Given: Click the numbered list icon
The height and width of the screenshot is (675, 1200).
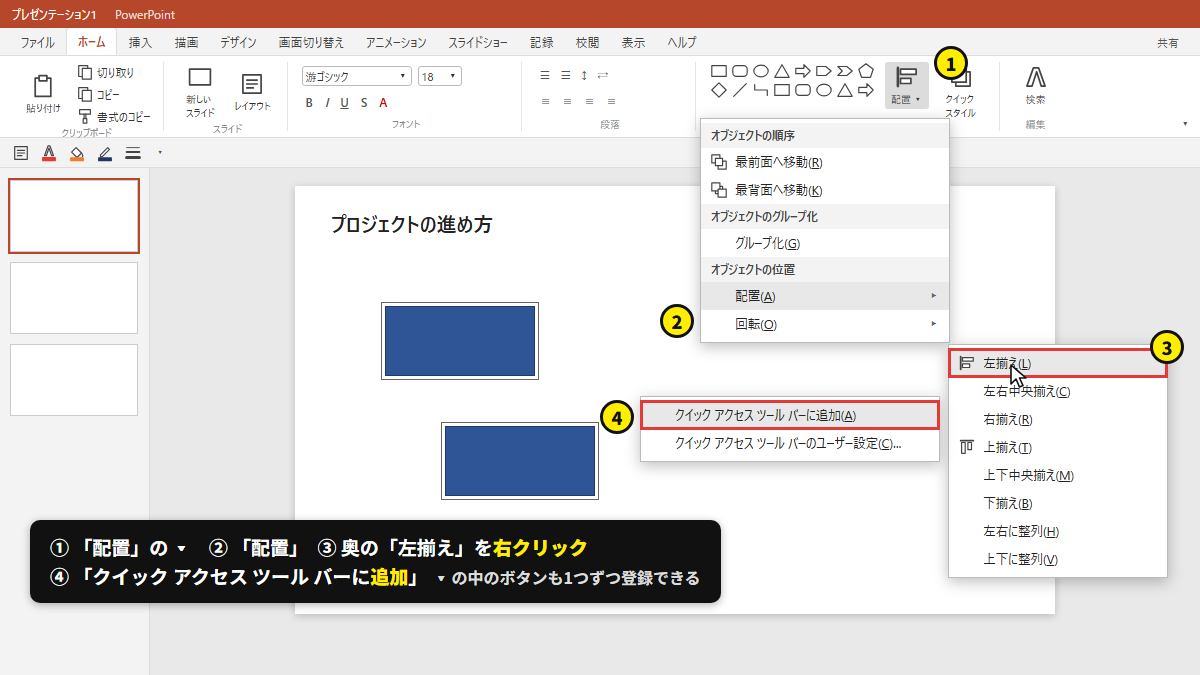Looking at the screenshot, I should [565, 75].
